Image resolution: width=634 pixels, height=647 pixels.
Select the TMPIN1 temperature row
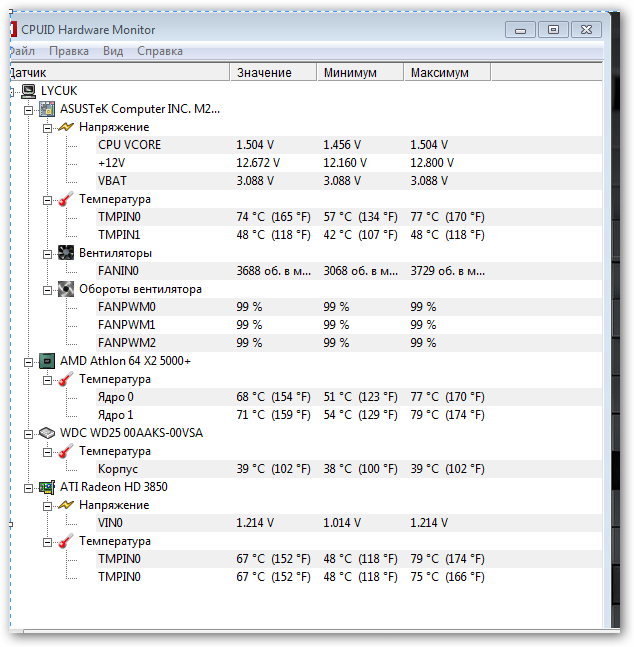coord(349,235)
